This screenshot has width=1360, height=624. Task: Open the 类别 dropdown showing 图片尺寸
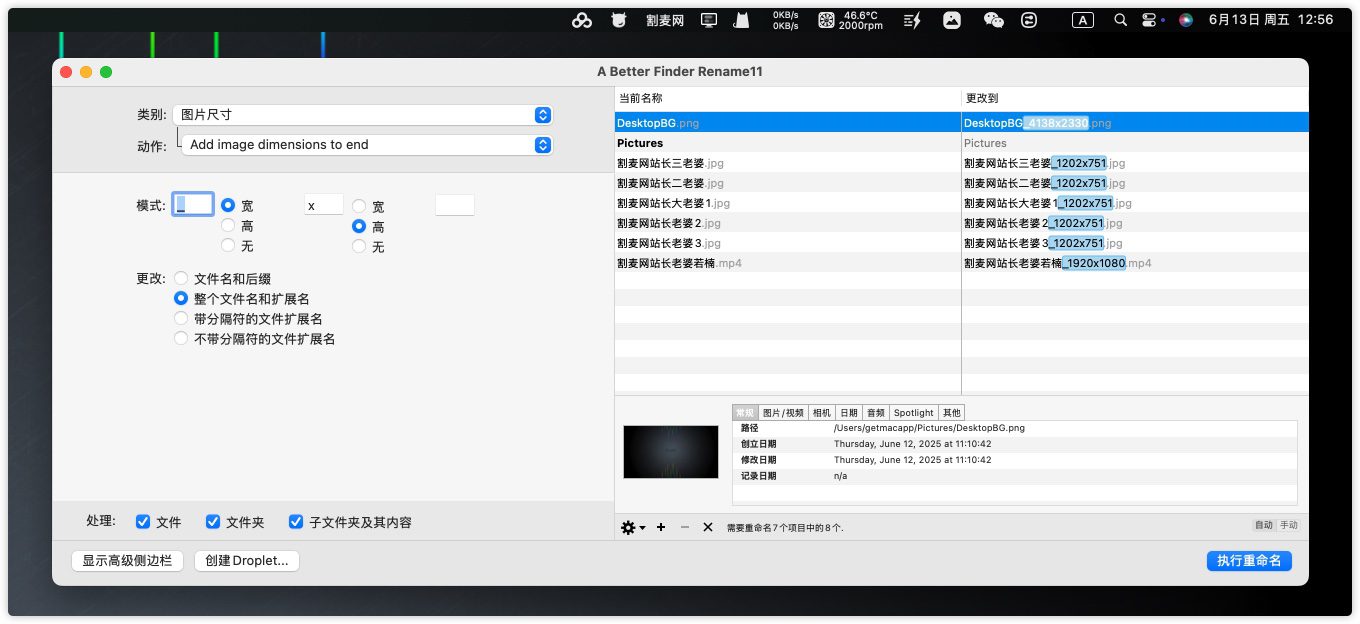tap(362, 115)
